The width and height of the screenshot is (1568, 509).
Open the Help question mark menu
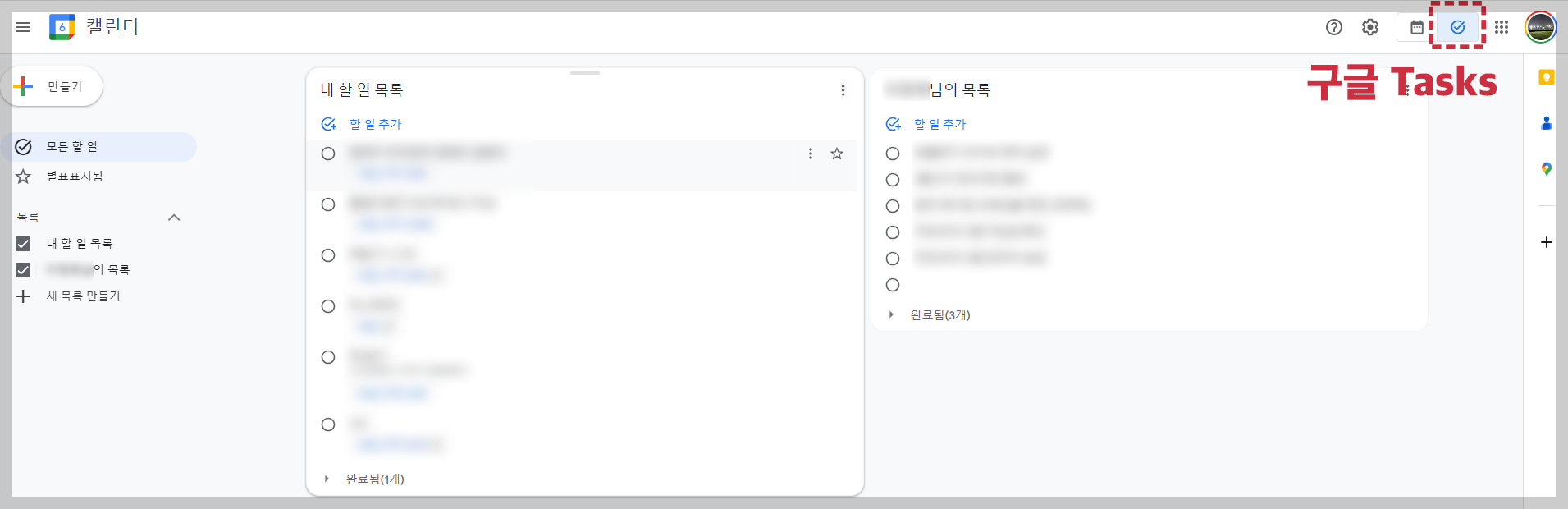coord(1334,27)
